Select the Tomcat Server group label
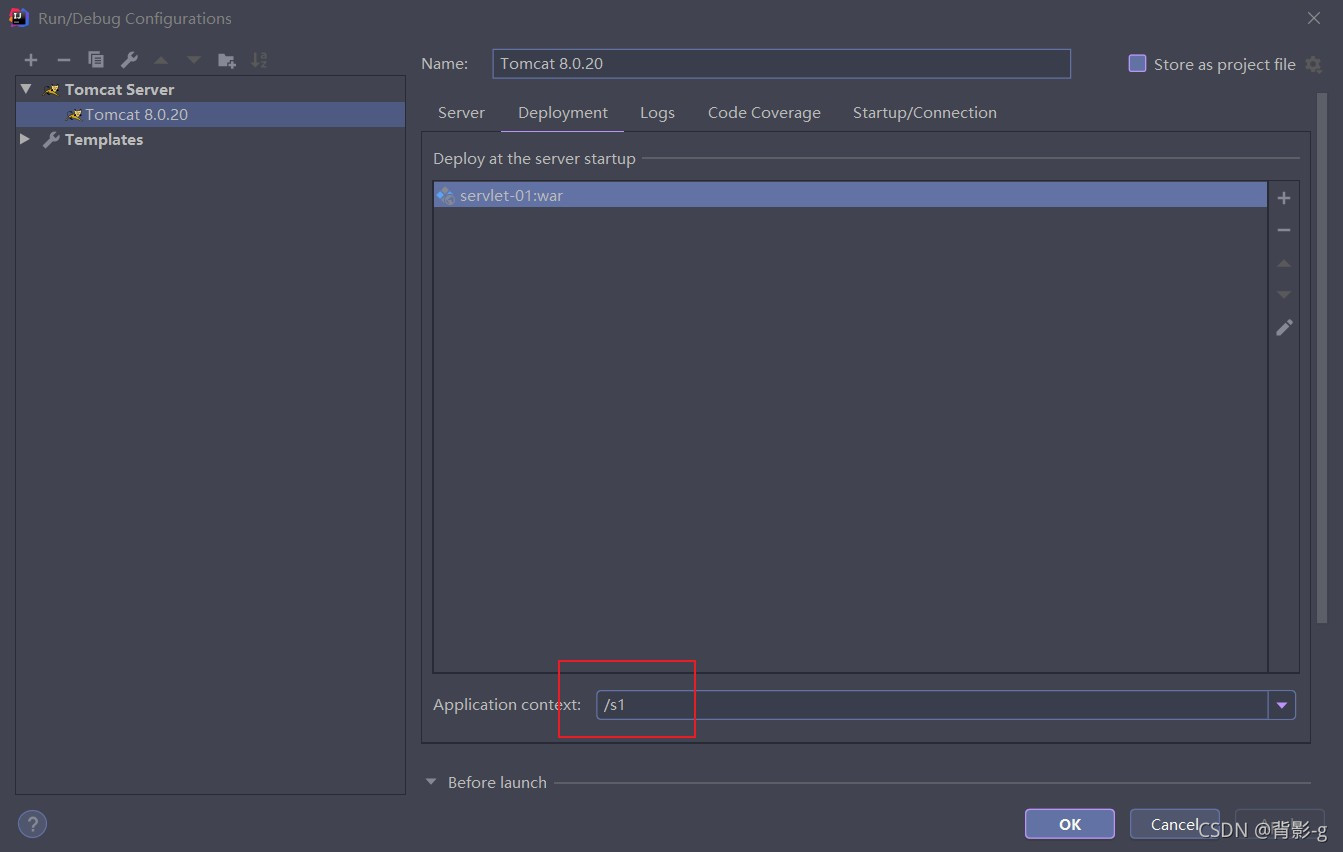This screenshot has width=1343, height=852. pyautogui.click(x=119, y=89)
